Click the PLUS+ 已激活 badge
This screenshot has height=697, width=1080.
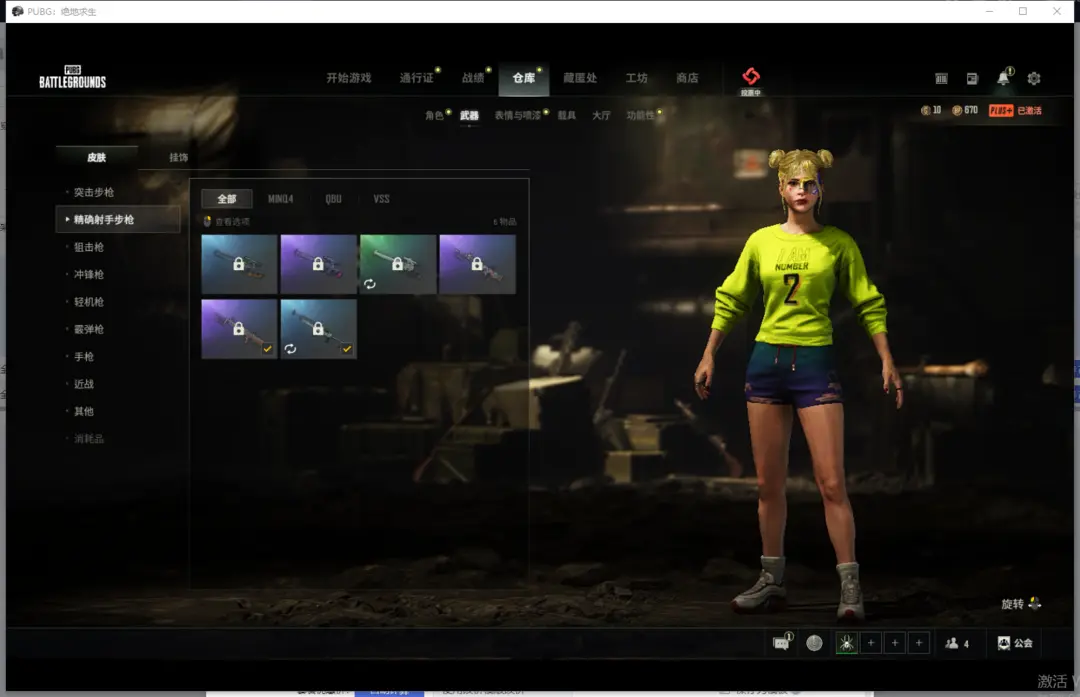pos(1015,110)
